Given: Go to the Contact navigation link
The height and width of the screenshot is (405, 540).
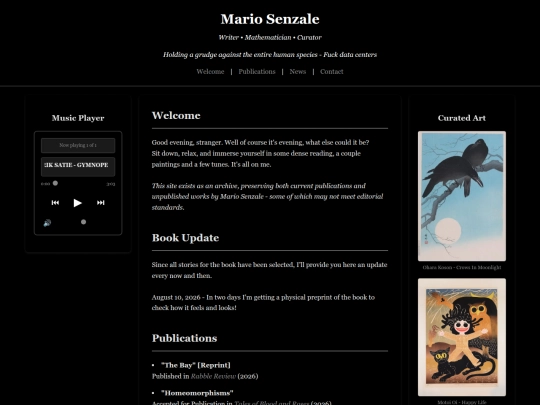Looking at the screenshot, I should (332, 72).
